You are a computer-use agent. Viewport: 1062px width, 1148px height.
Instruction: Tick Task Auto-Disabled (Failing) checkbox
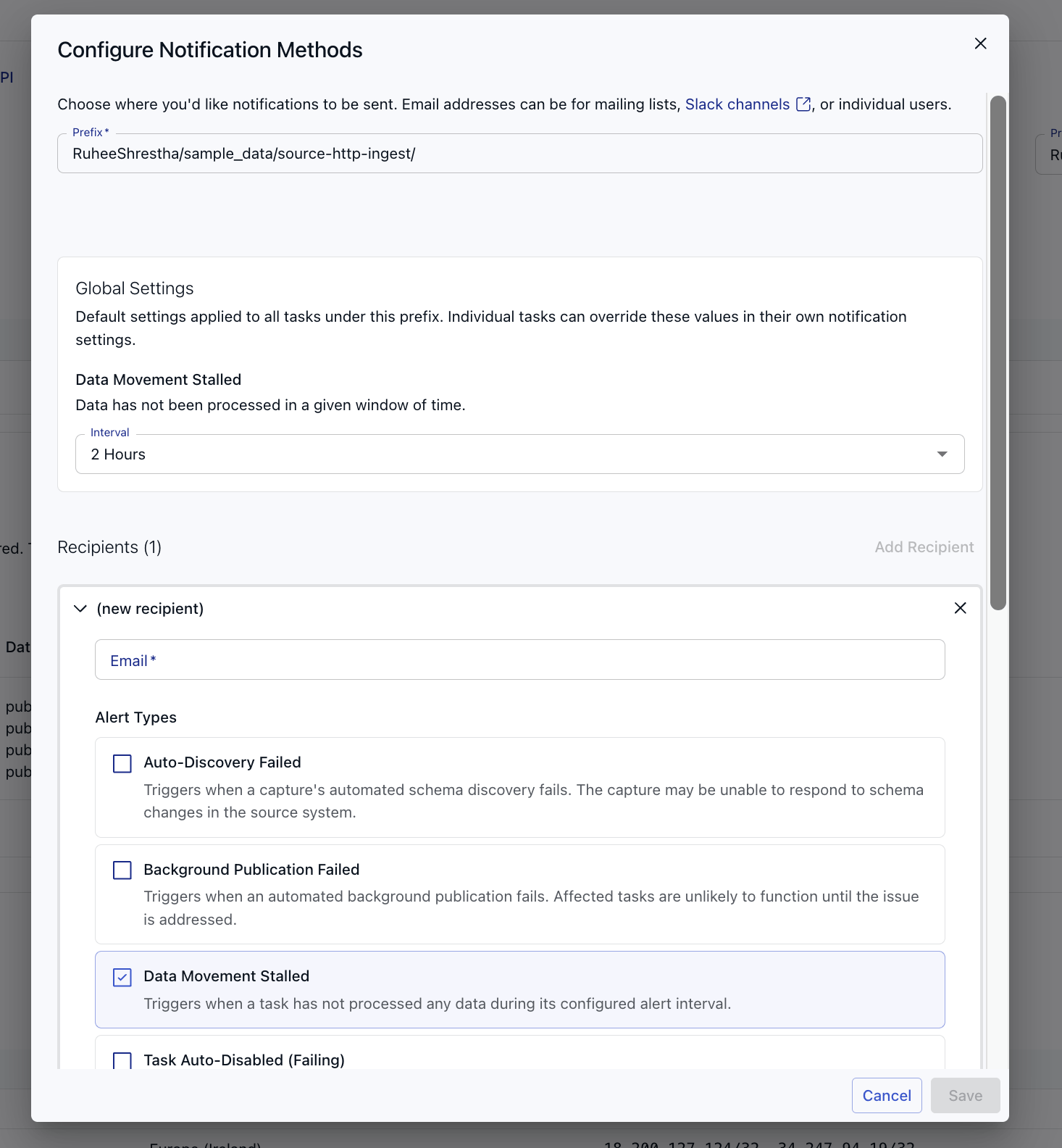[x=122, y=1061]
